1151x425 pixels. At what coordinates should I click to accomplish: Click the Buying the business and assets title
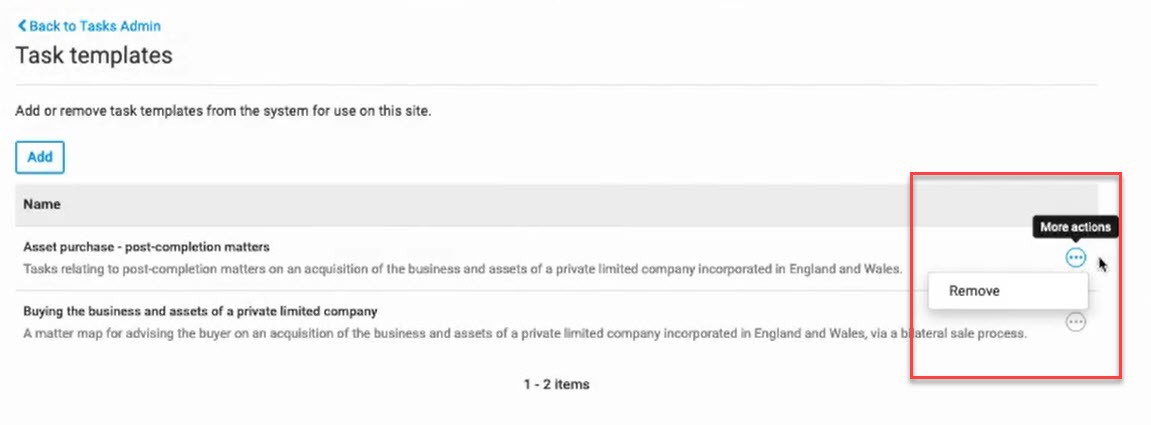click(199, 310)
